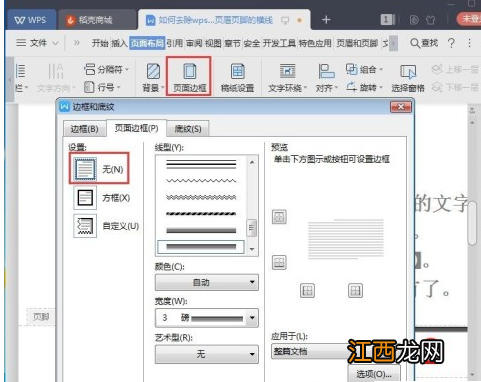Open the 文件 file menu
Viewport: 481px width, 382px height.
(37, 43)
